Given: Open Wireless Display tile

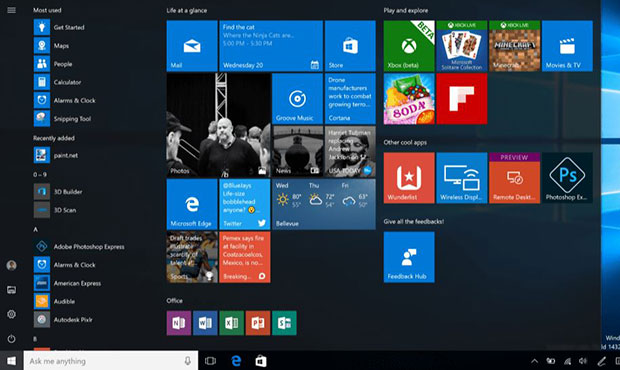Looking at the screenshot, I should tap(461, 178).
